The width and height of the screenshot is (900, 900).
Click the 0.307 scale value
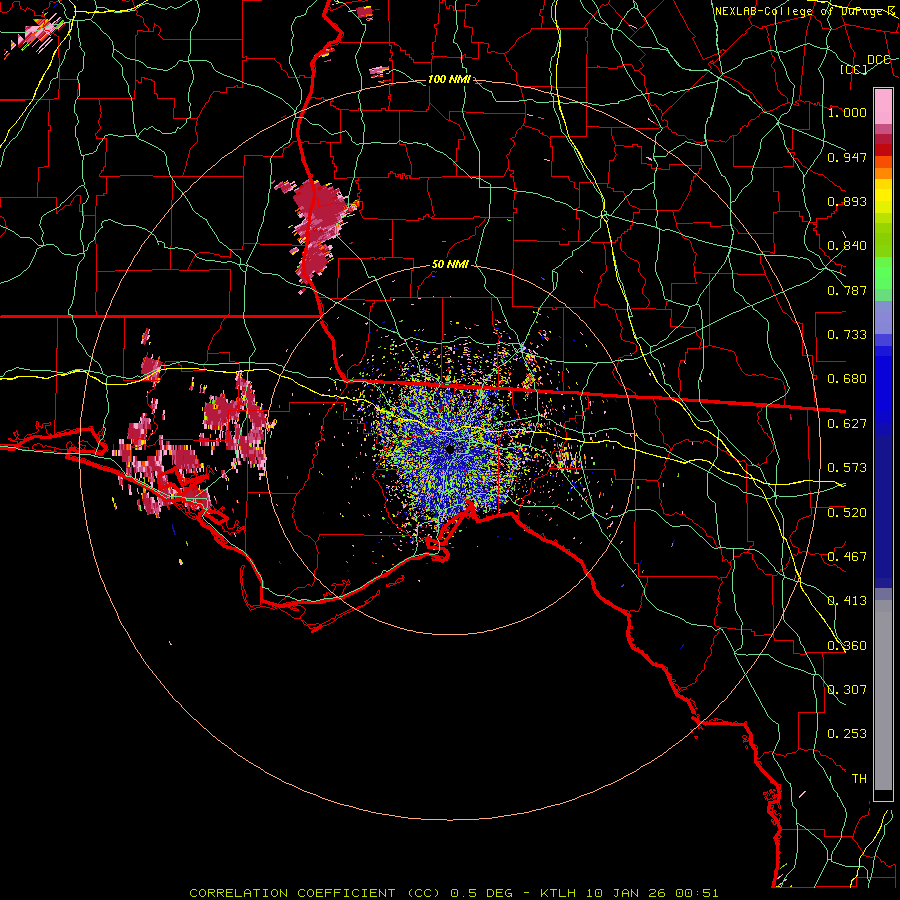click(x=847, y=690)
